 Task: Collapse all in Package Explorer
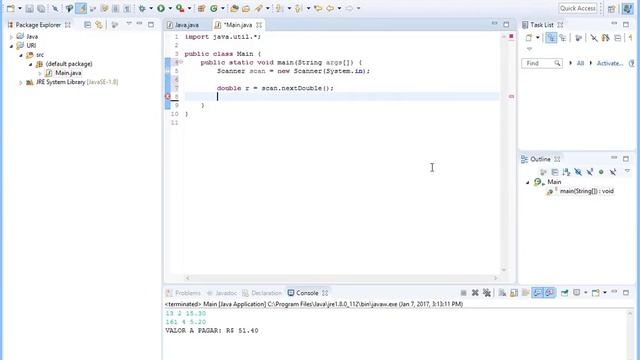(x=87, y=25)
